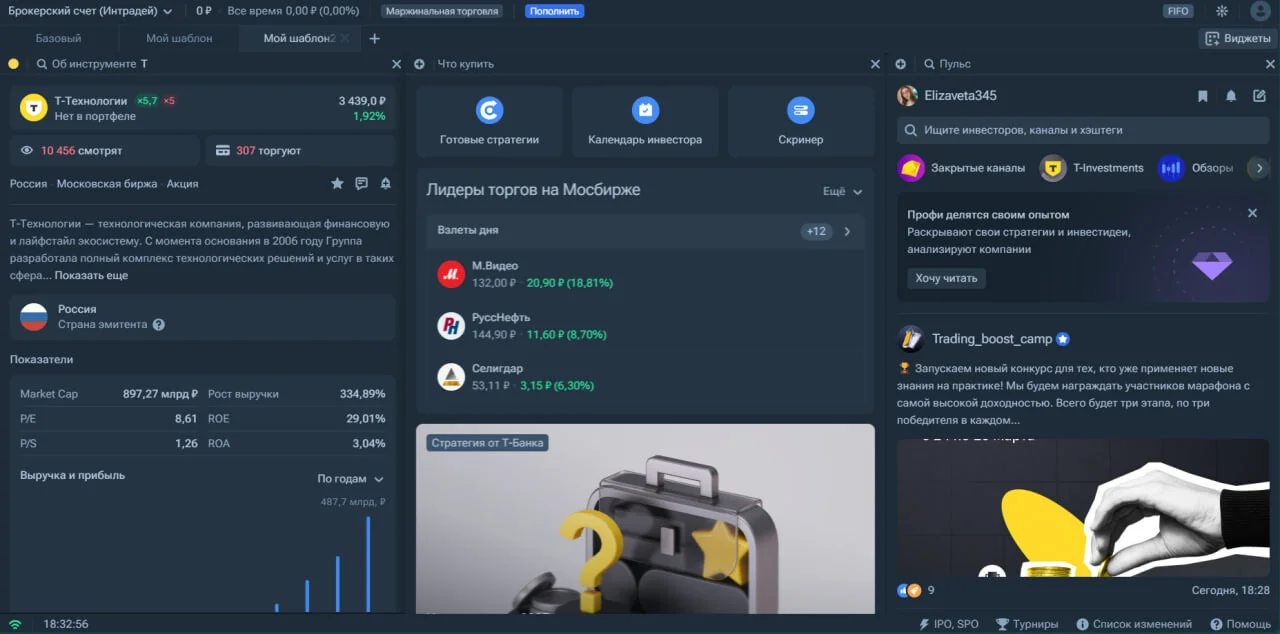Click the Хочу читать button

pos(947,278)
